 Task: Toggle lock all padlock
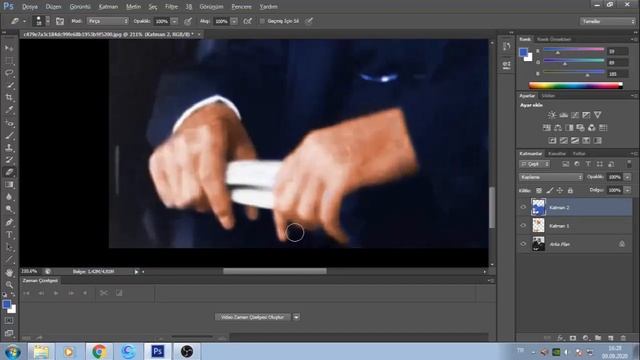570,190
